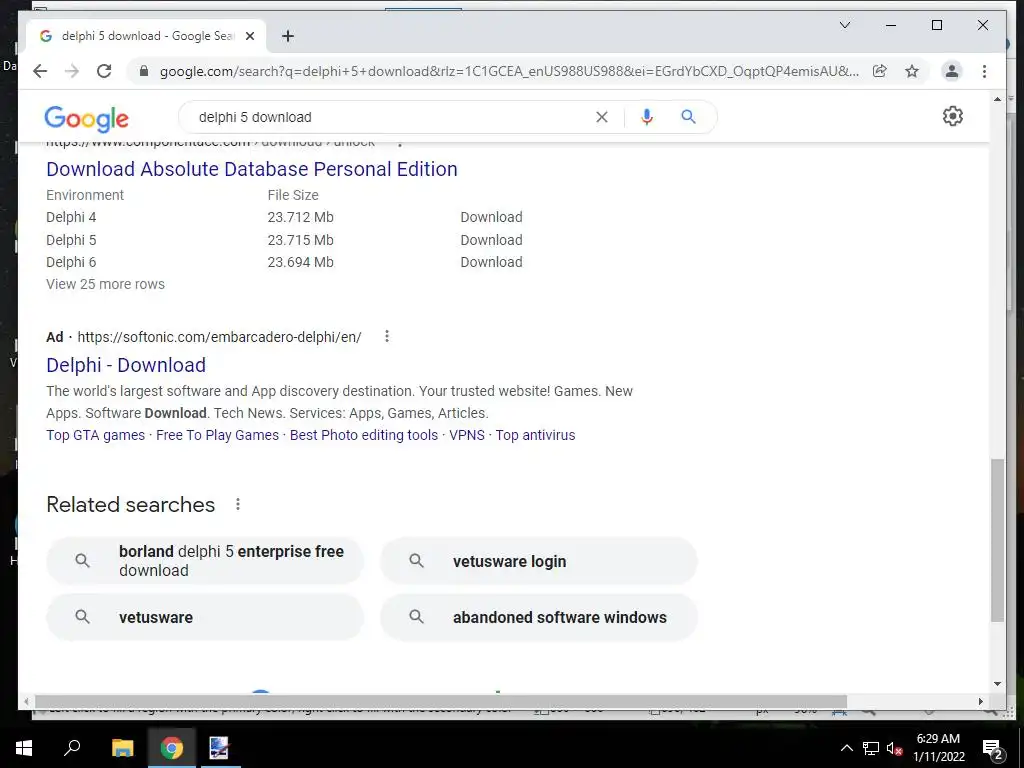Go to Google home via logo
Viewport: 1024px width, 768px height.
tap(86, 118)
